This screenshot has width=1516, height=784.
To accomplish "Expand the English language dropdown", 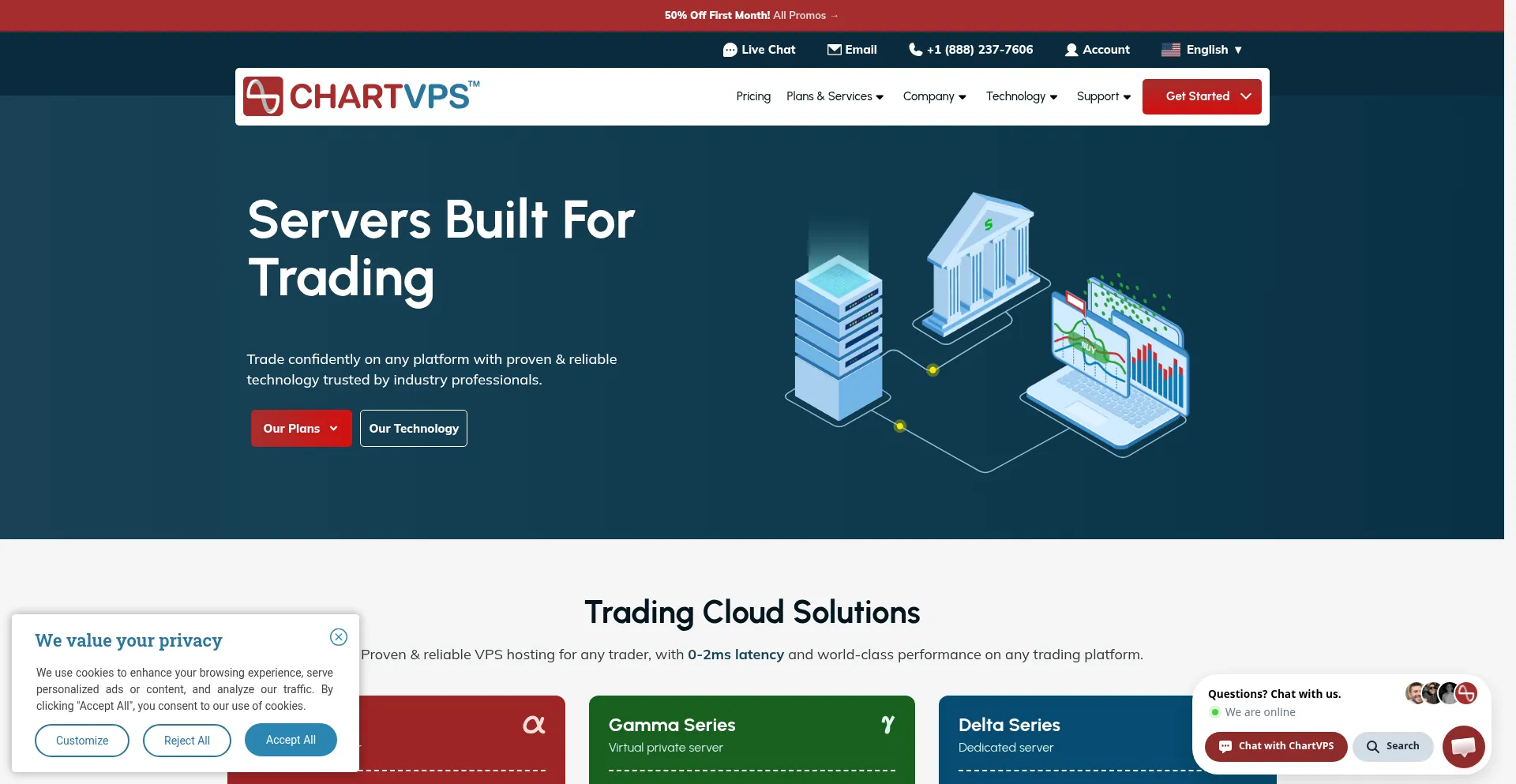I will (x=1214, y=50).
